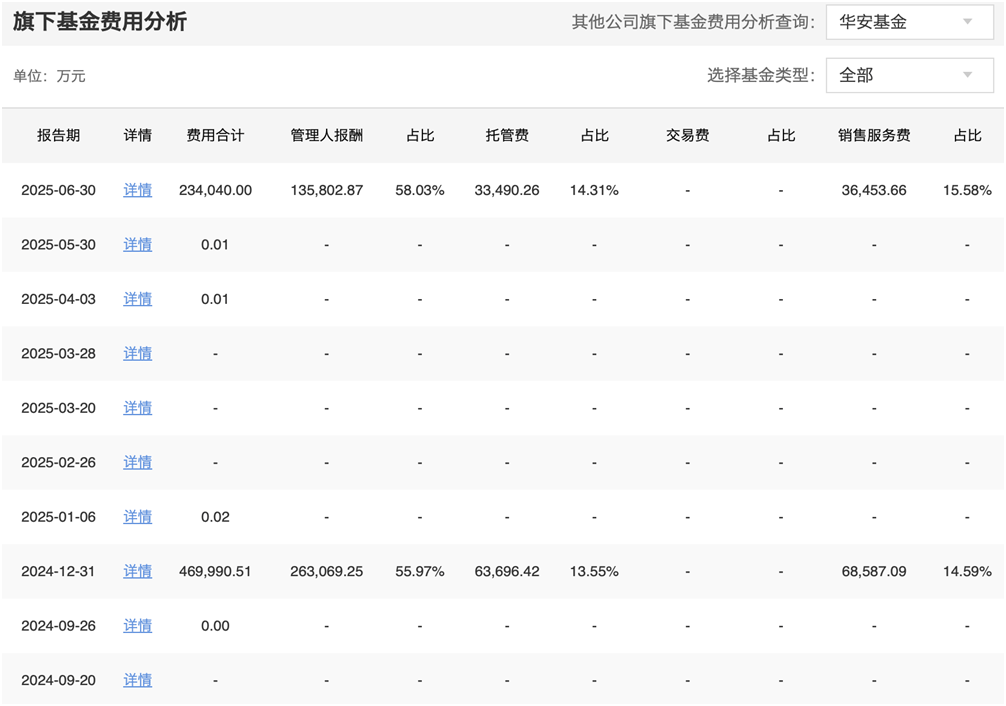Open 详情 link for 2025-06-30
Viewport: 1006px width, 706px height.
click(x=138, y=190)
